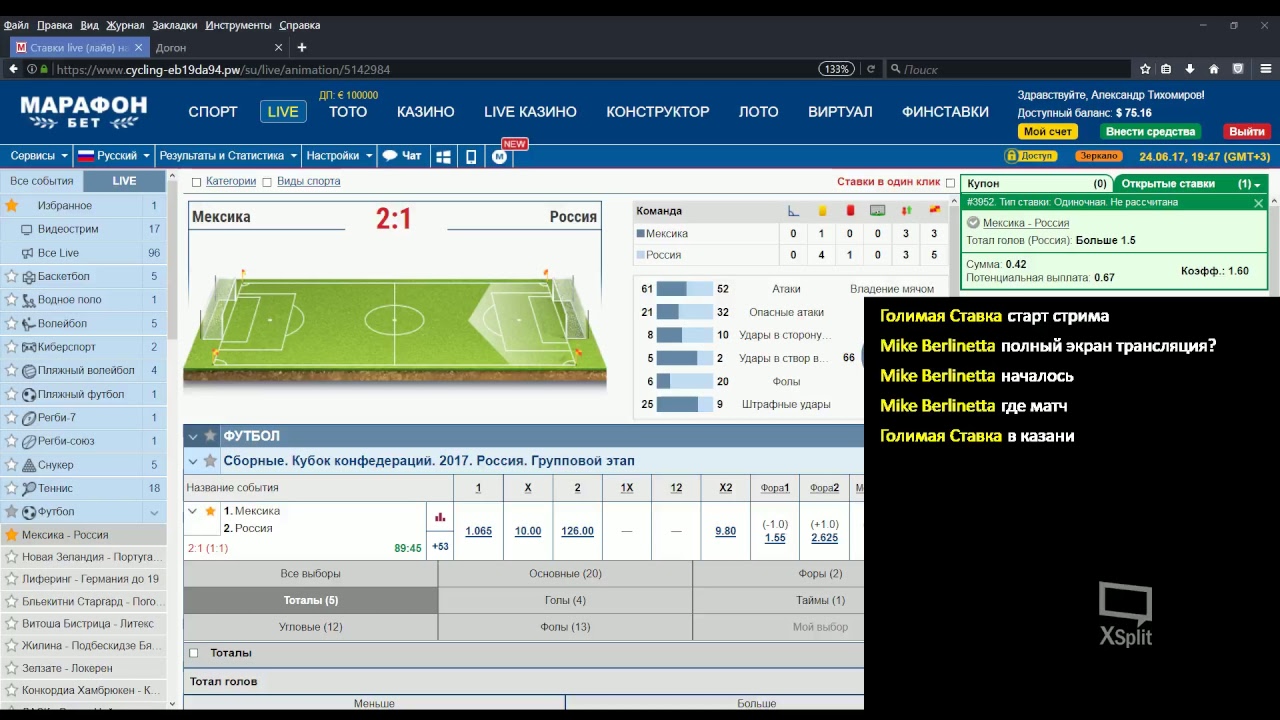Viewport: 1280px width, 720px height.
Task: Switch to the Все события tab
Action: [42, 181]
